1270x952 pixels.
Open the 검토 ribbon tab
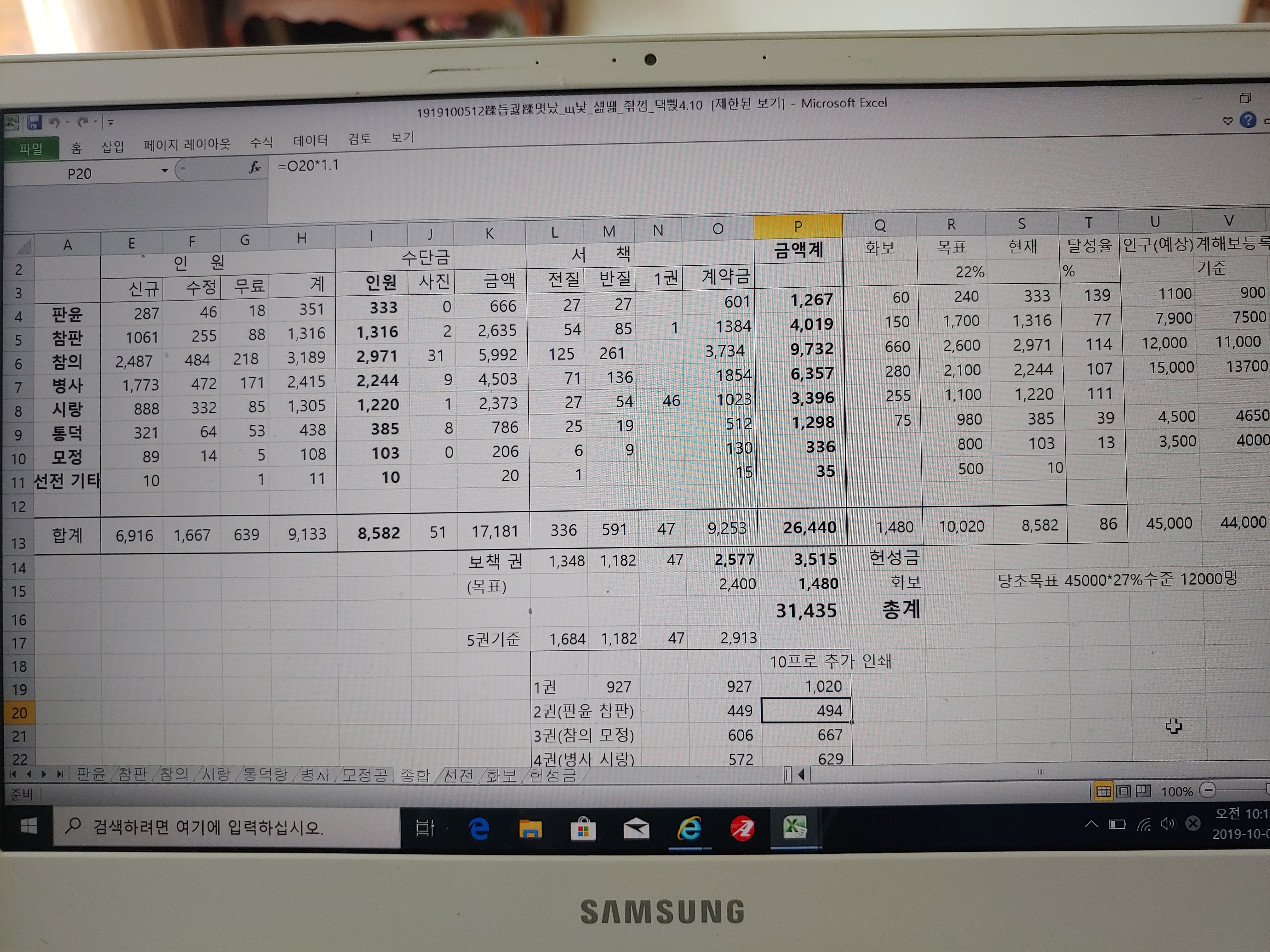click(x=359, y=138)
